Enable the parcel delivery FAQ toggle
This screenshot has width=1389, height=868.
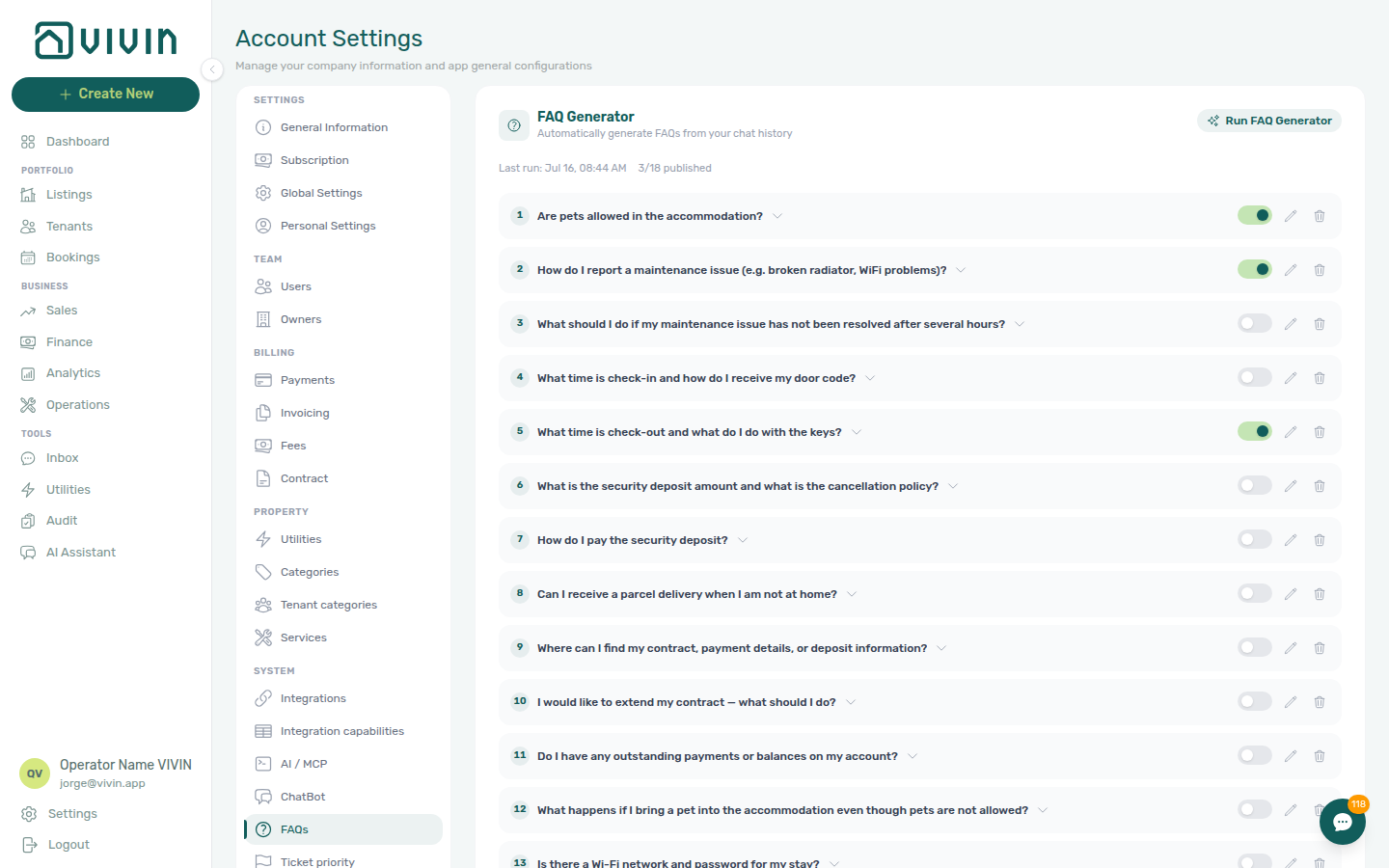pyautogui.click(x=1255, y=593)
